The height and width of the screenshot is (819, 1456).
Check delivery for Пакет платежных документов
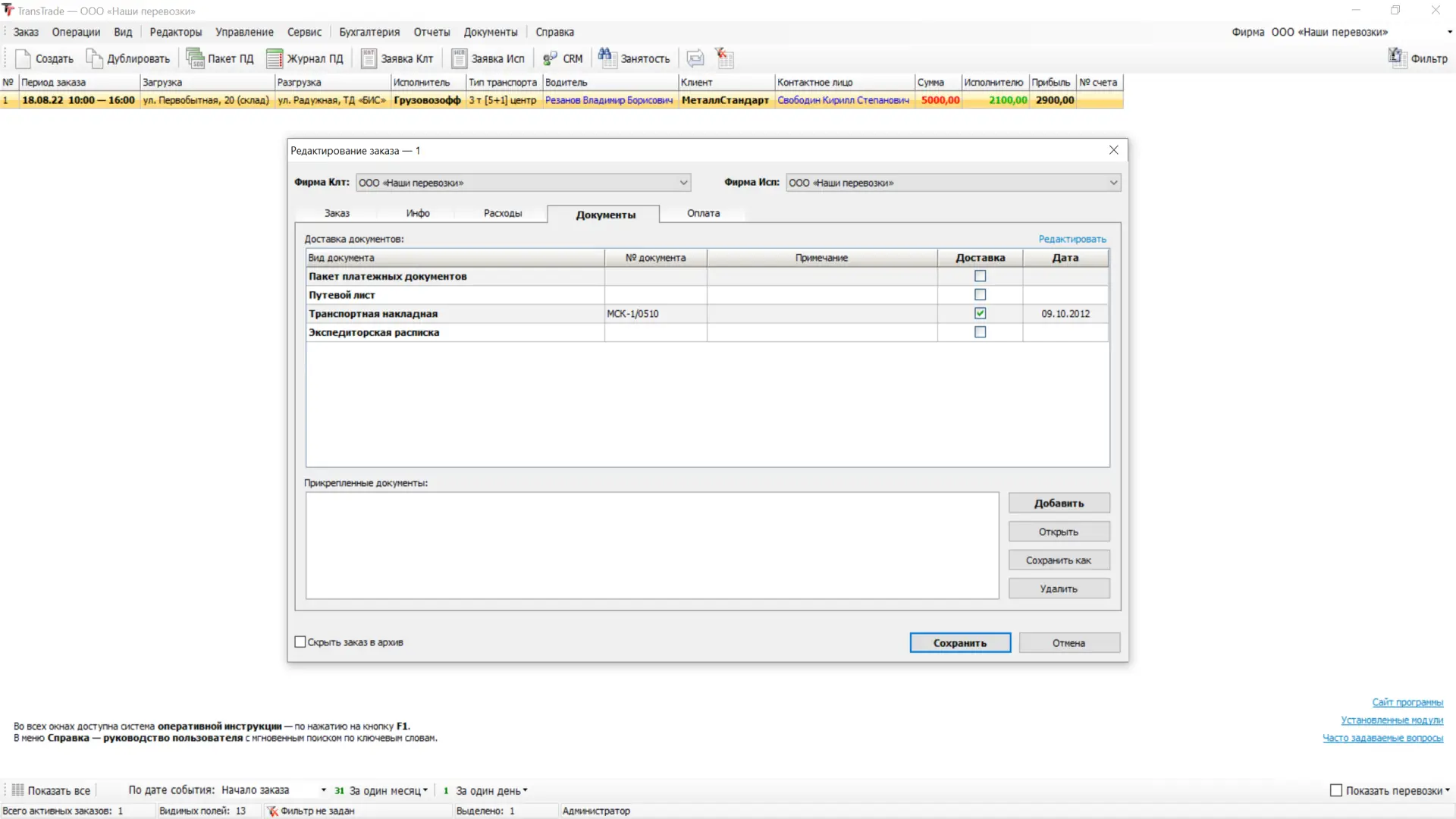click(x=980, y=276)
